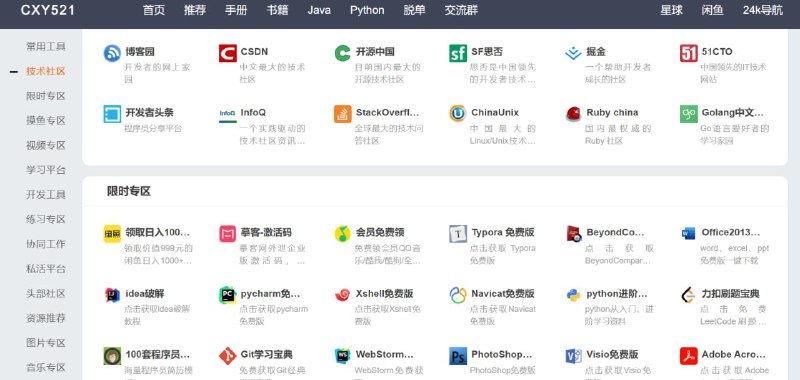Open the WebStorm WS icon

click(343, 356)
